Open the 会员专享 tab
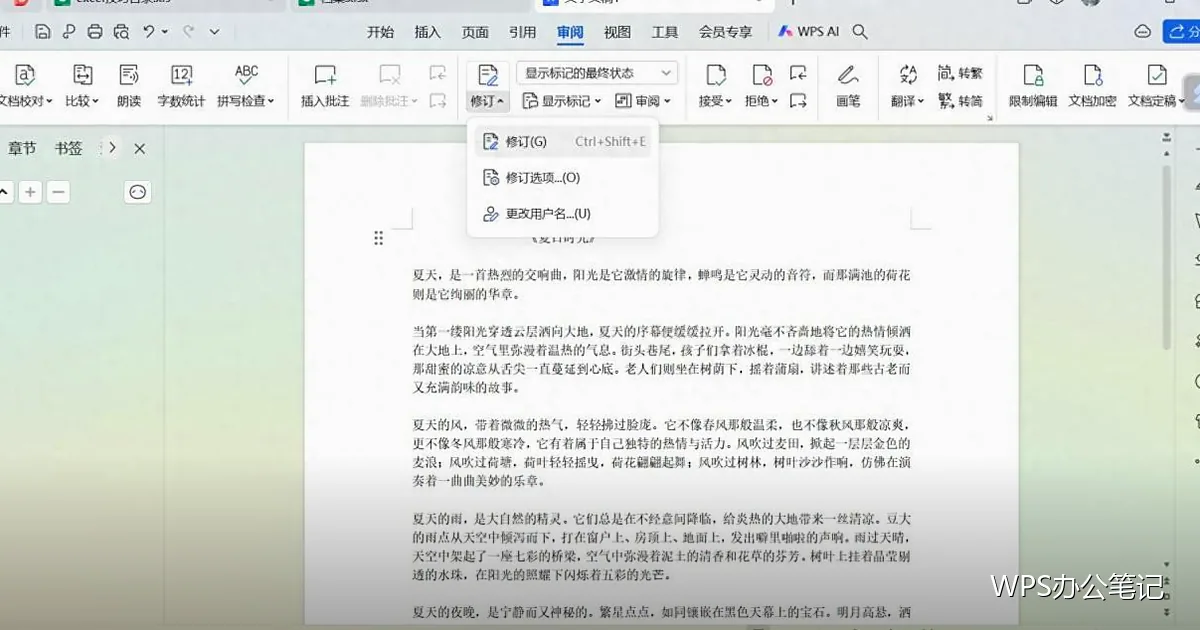Screen dimensions: 1200x630 [x=726, y=32]
